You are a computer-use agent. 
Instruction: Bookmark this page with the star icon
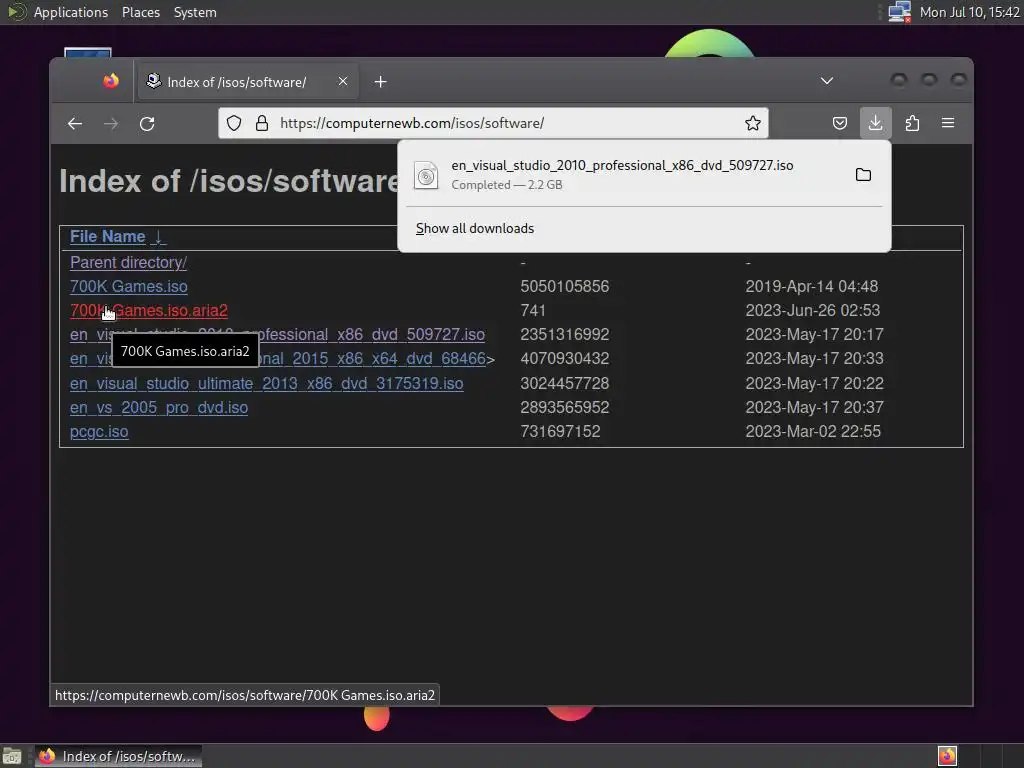[752, 123]
